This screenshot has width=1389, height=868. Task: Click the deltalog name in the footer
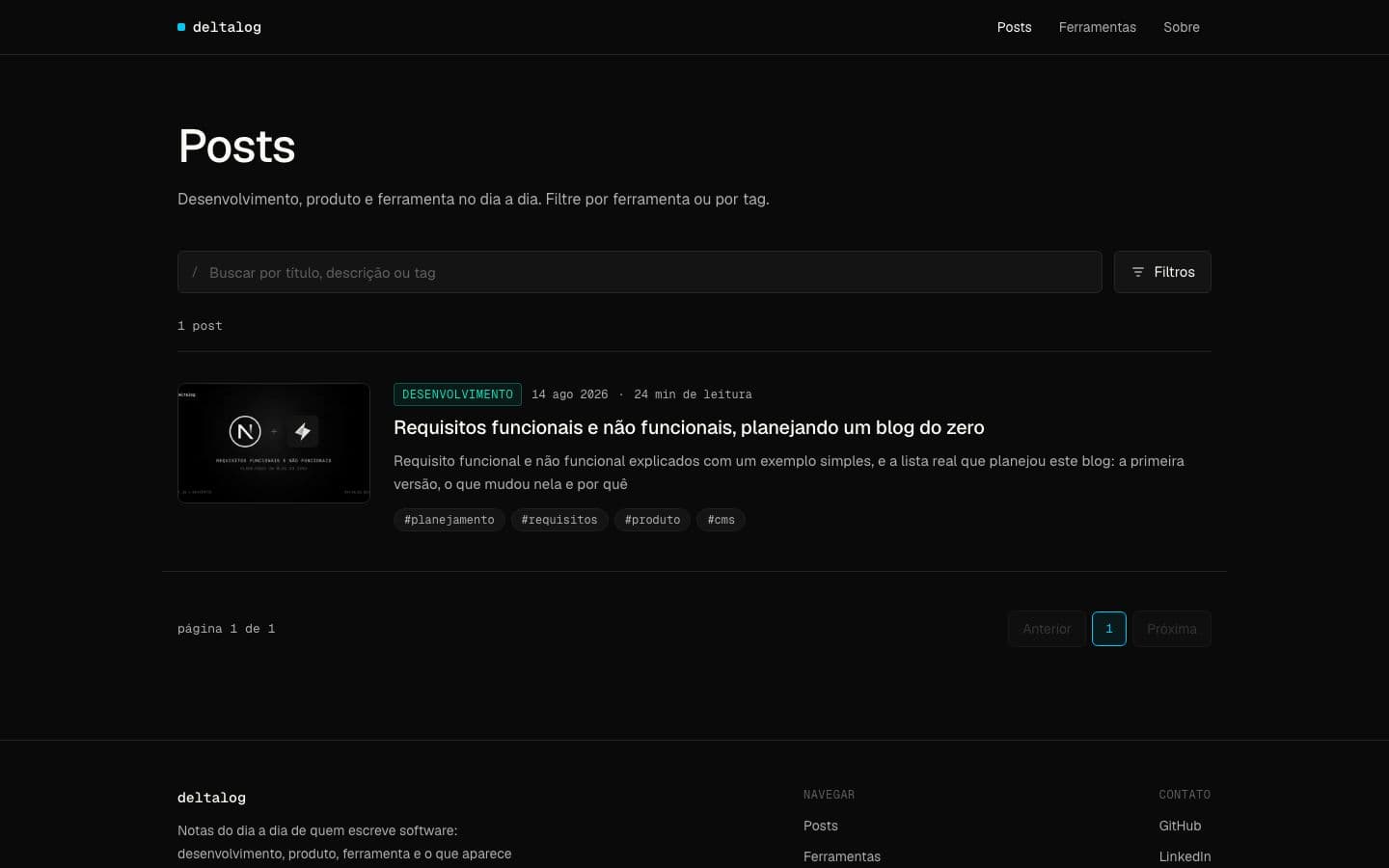pyautogui.click(x=211, y=798)
